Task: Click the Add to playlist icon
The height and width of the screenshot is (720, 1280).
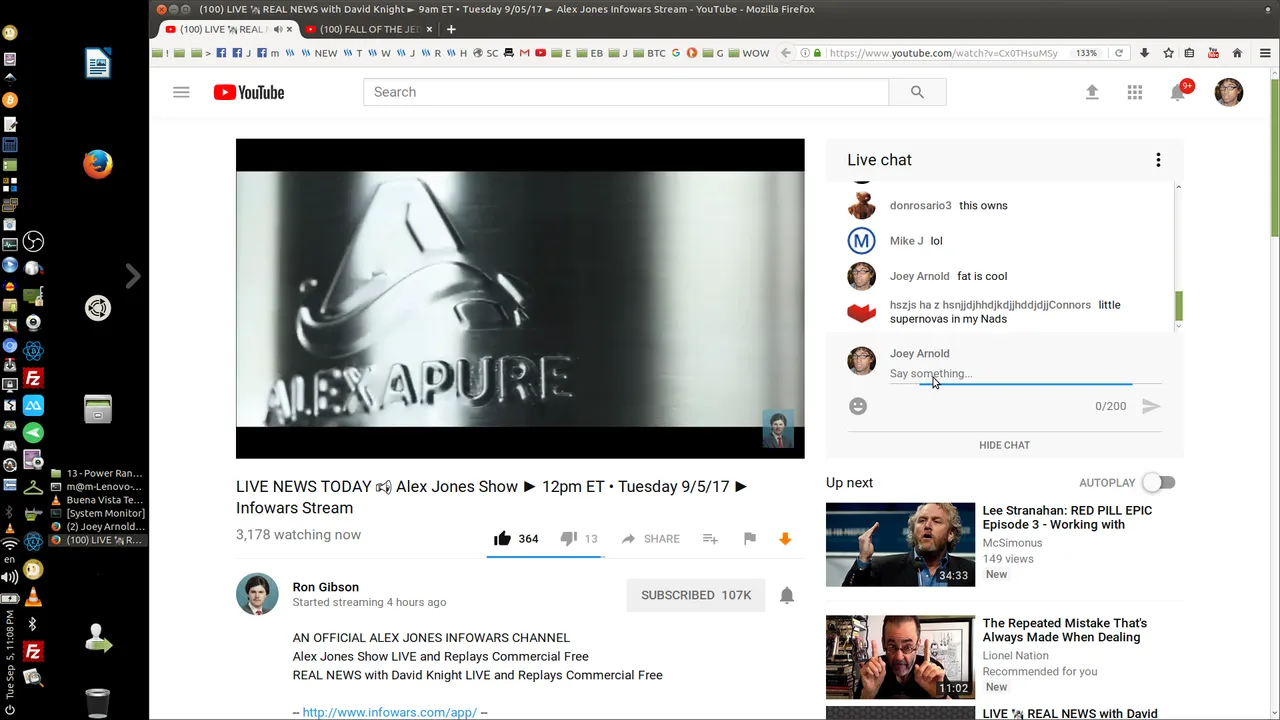Action: 710,538
